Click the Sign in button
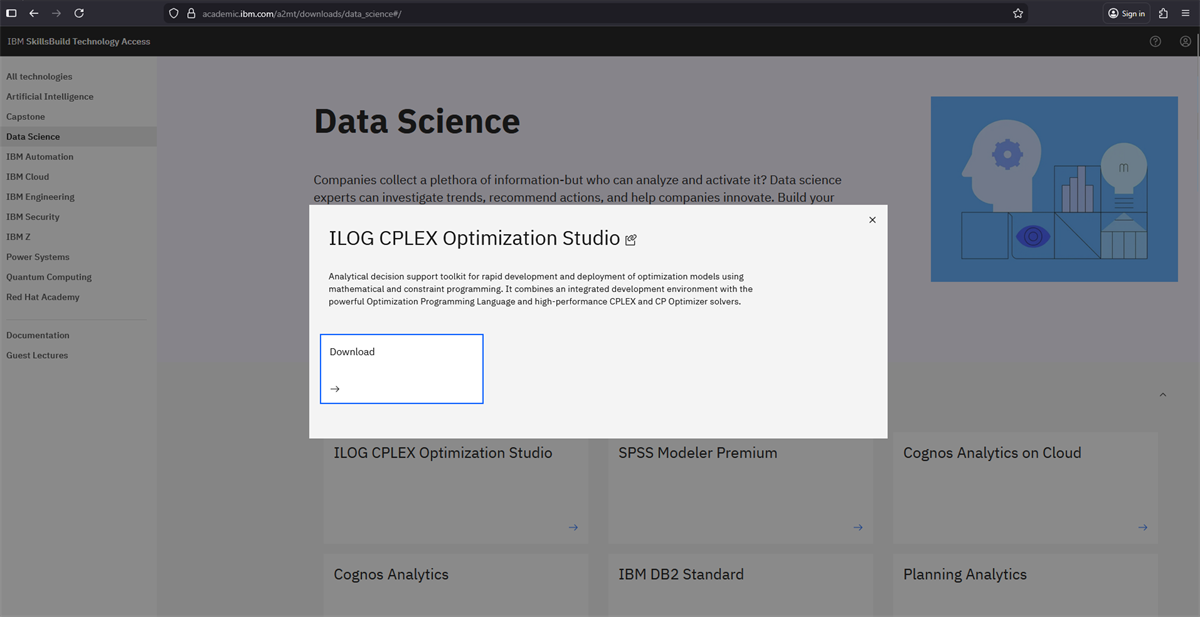The height and width of the screenshot is (617, 1200). click(1126, 14)
